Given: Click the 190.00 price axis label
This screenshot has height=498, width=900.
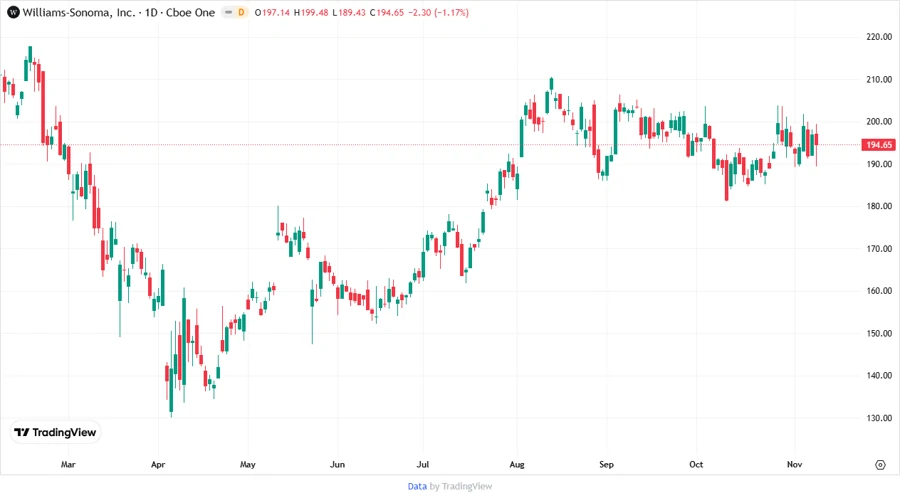Looking at the screenshot, I should (879, 164).
